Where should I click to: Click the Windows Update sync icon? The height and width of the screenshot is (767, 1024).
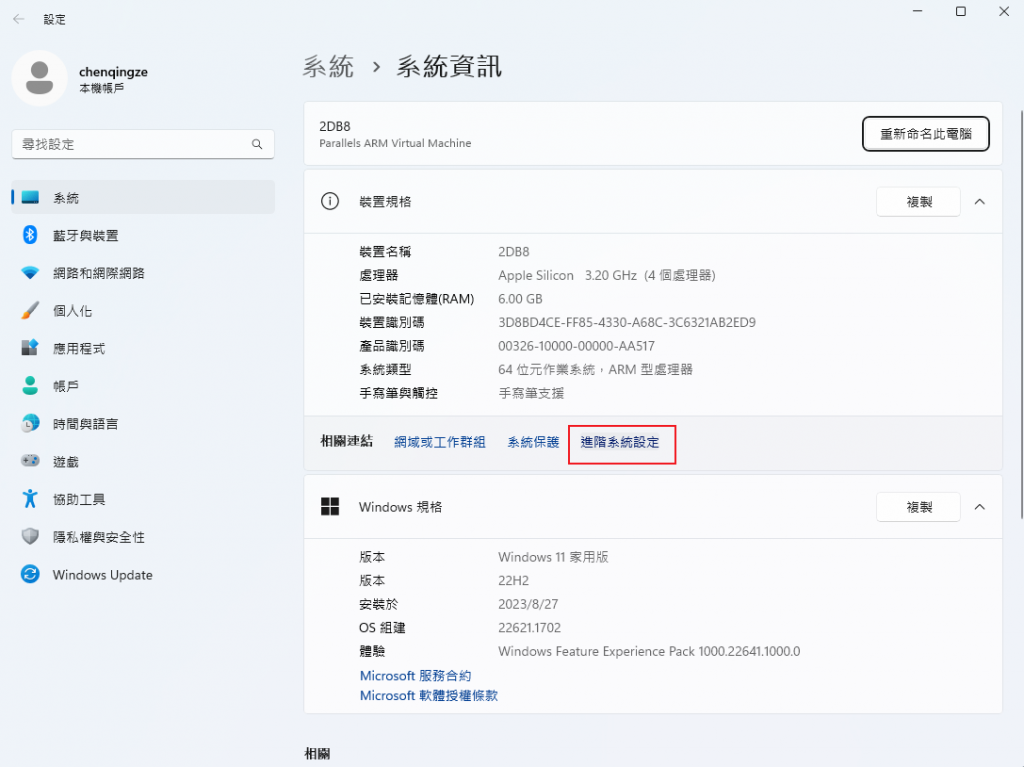point(30,574)
